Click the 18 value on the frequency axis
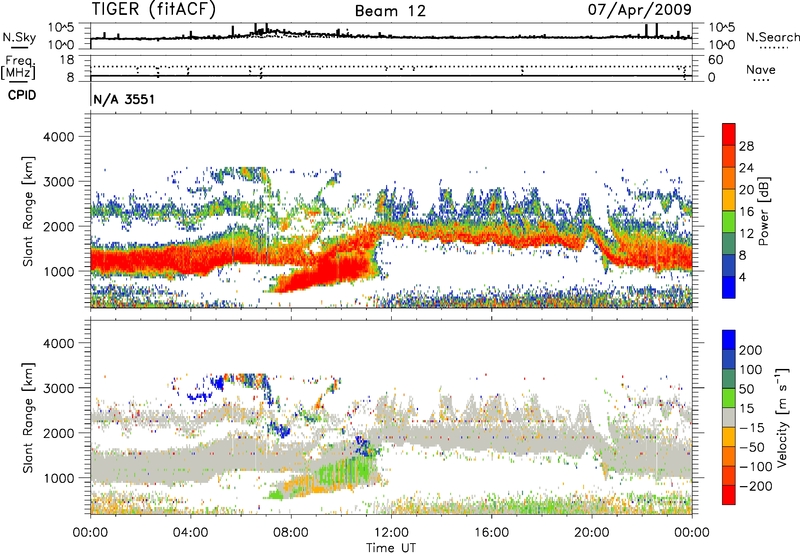The width and height of the screenshot is (800, 554). coord(67,60)
